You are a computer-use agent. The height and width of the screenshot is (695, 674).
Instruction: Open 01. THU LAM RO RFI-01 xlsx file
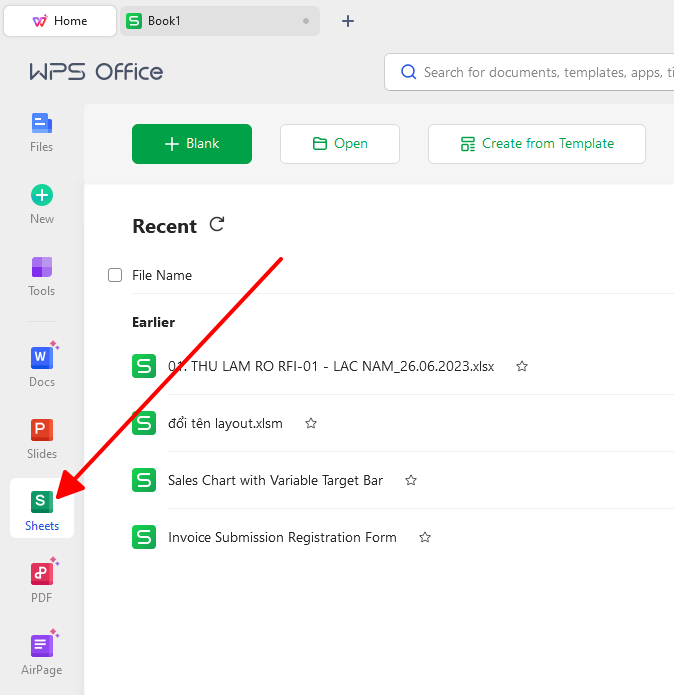[331, 367]
